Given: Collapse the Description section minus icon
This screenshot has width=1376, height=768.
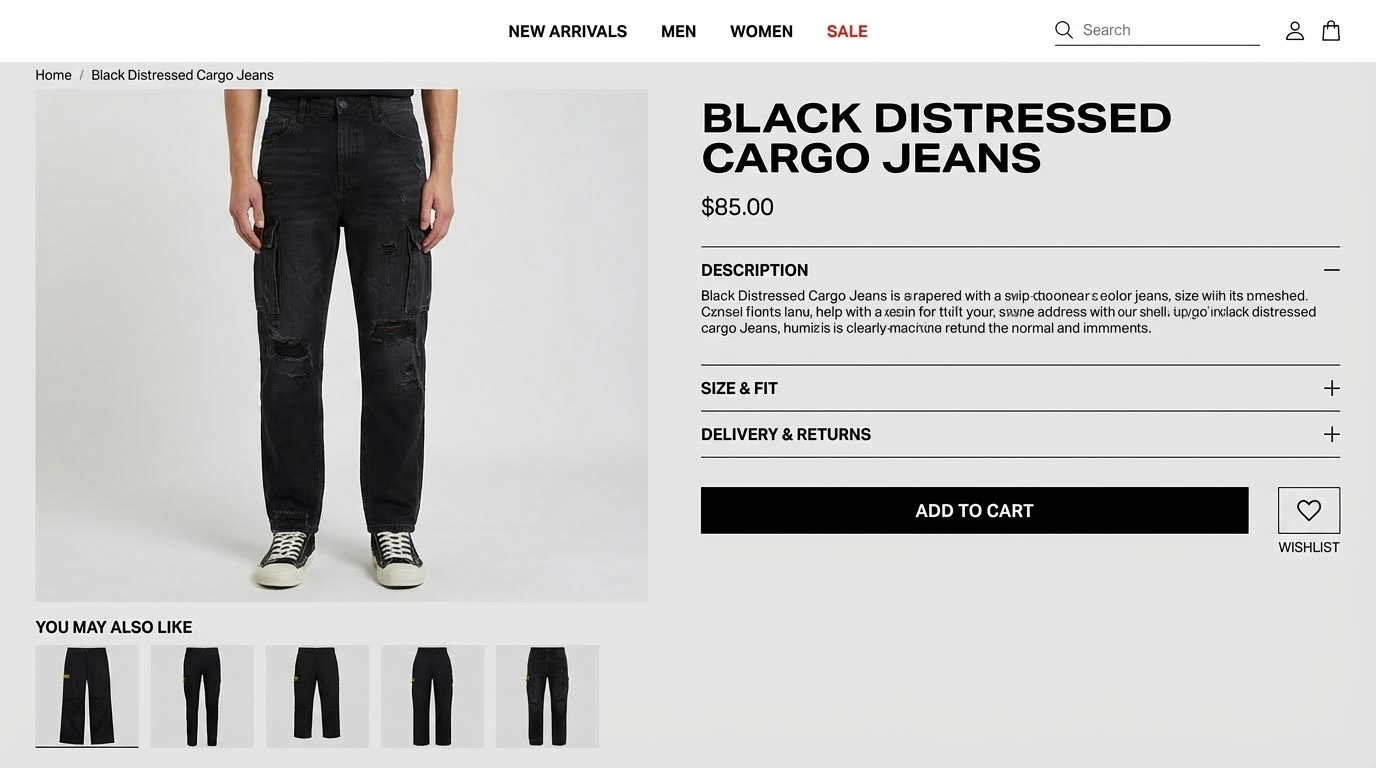Looking at the screenshot, I should pyautogui.click(x=1331, y=270).
